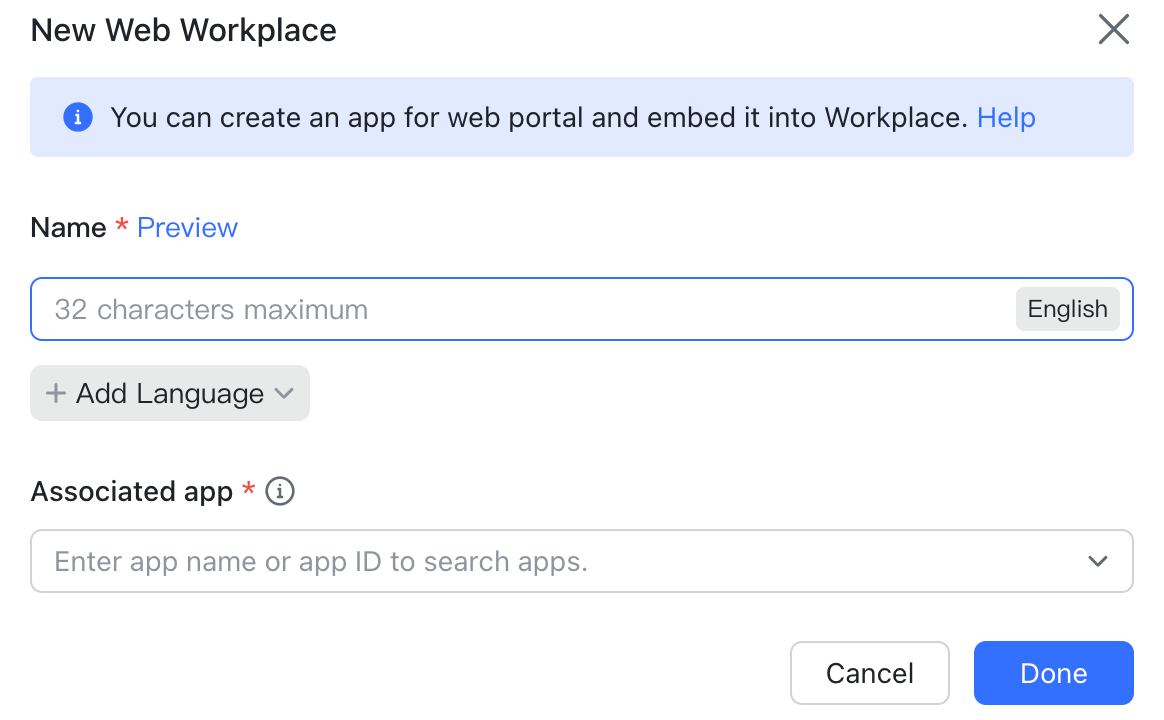Viewport: 1164px width, 720px height.
Task: Select the English language badge
Action: click(1067, 309)
